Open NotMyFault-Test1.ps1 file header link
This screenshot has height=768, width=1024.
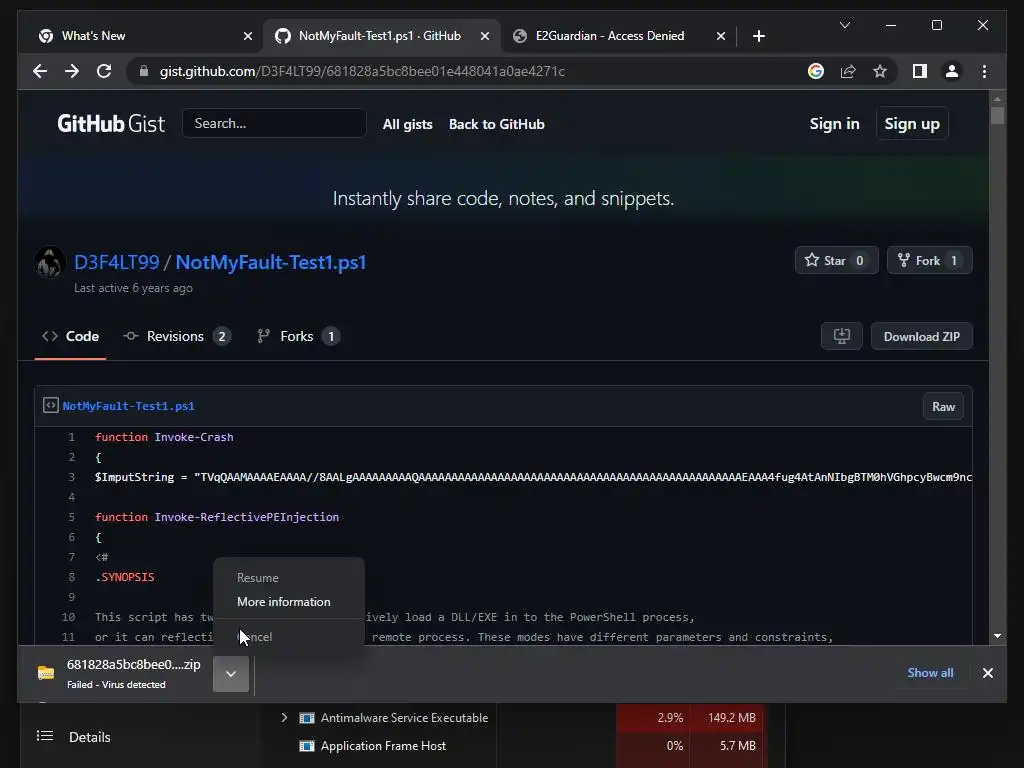pos(128,406)
